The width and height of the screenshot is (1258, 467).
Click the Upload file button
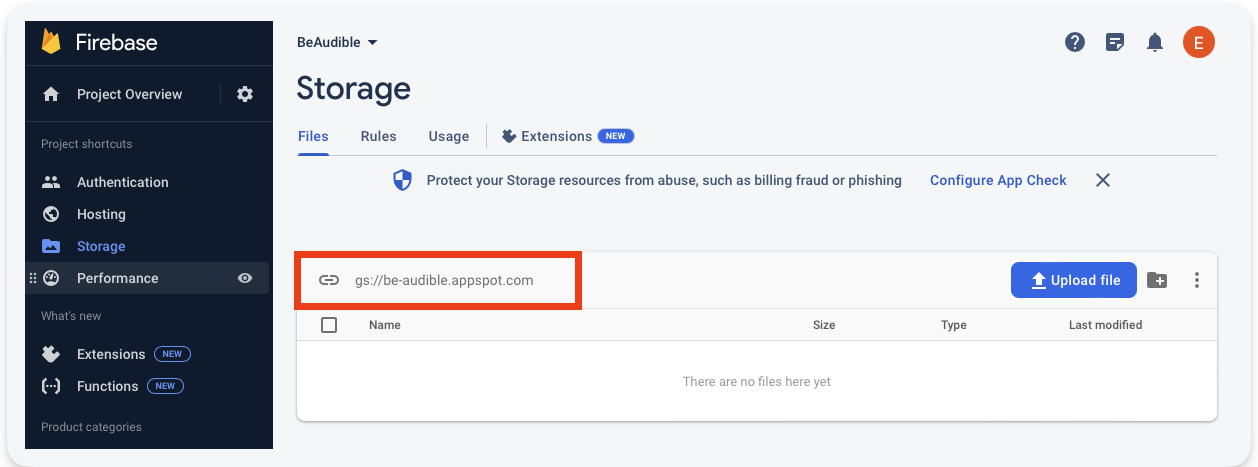(x=1074, y=280)
